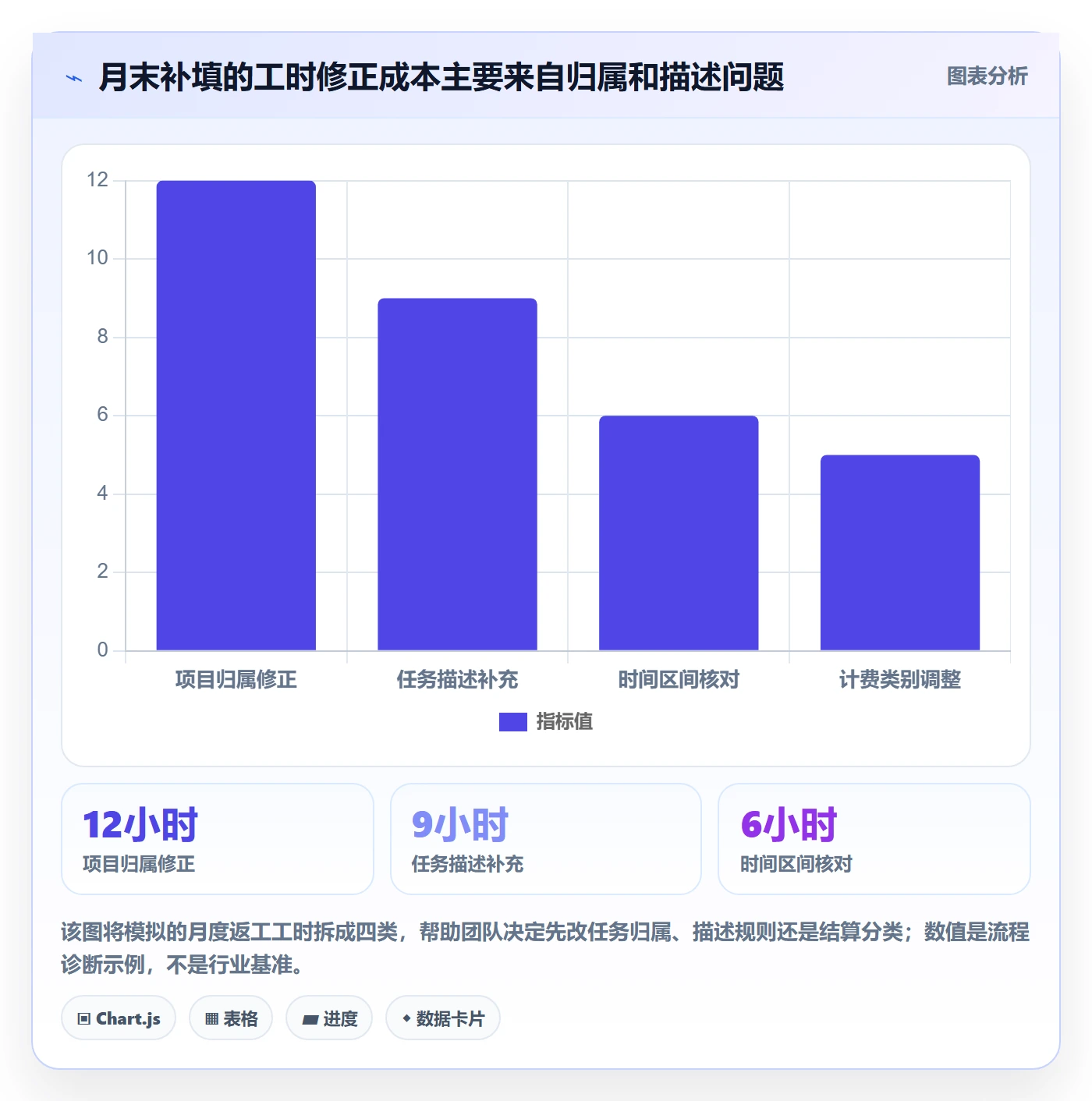Click the y-axis value 12
The height and width of the screenshot is (1101, 1092).
pos(97,180)
